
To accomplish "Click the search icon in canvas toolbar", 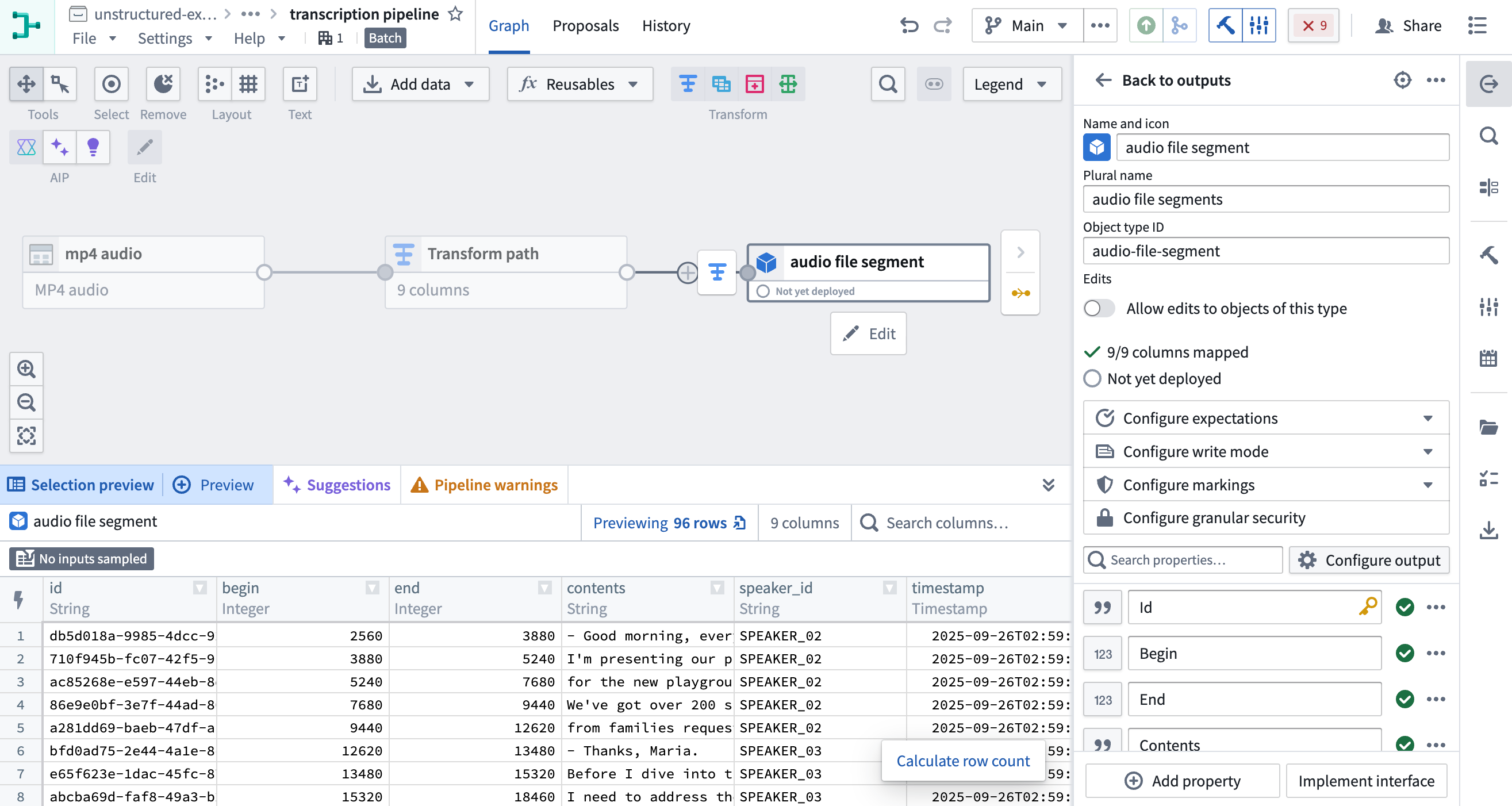I will click(x=888, y=84).
